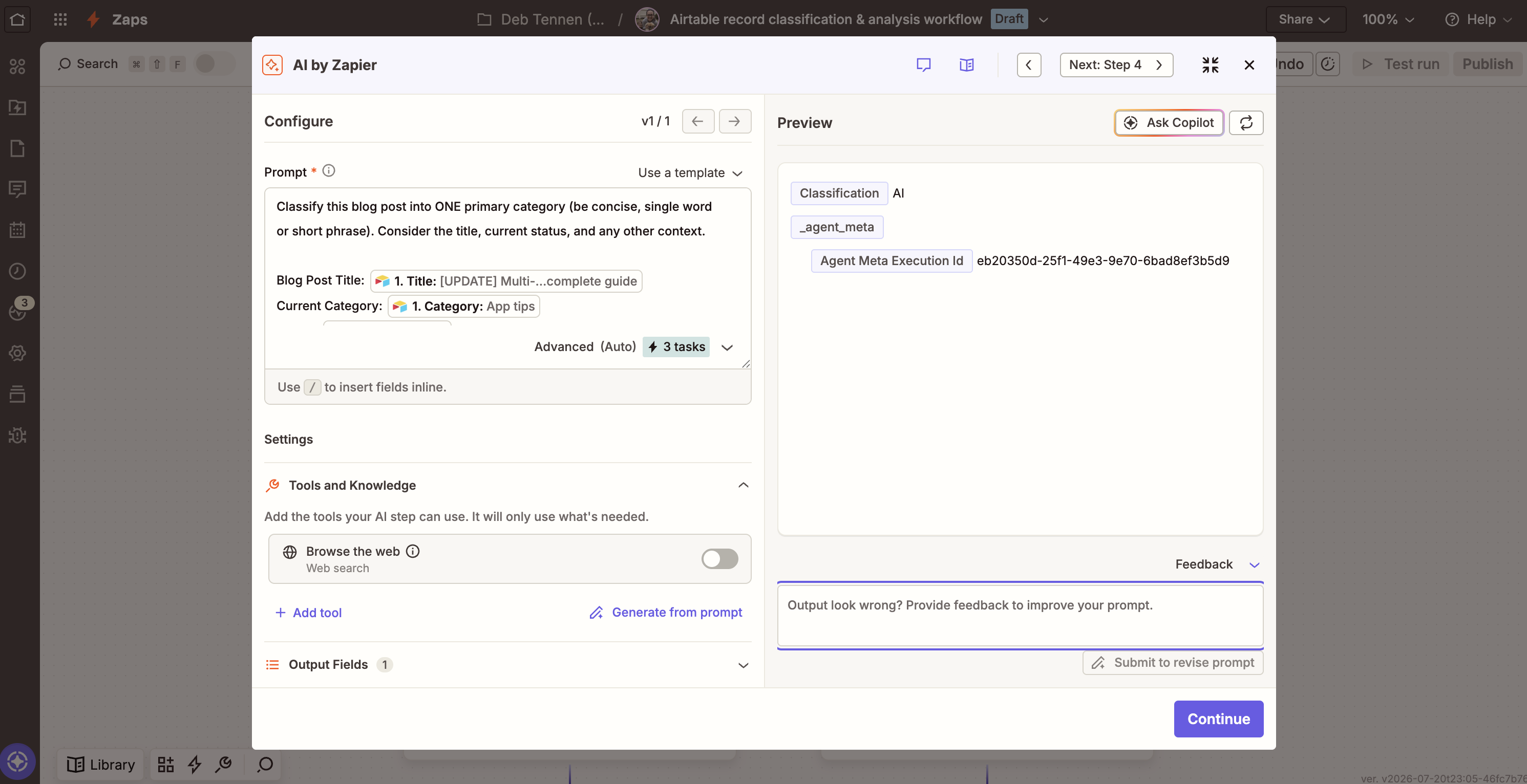This screenshot has width=1527, height=784.
Task: Click the Browse the web info icon
Action: click(413, 551)
